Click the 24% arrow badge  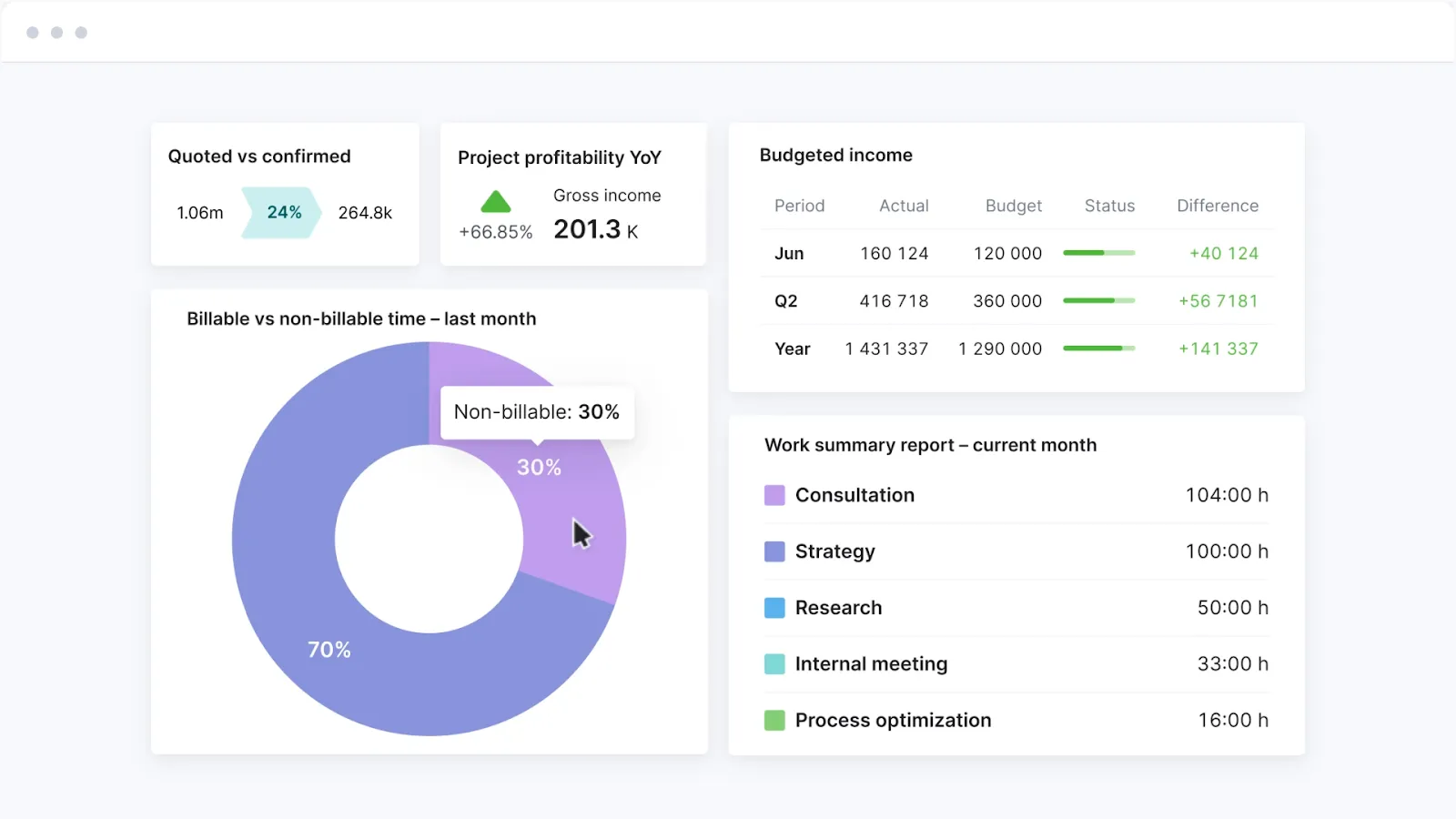(x=281, y=213)
